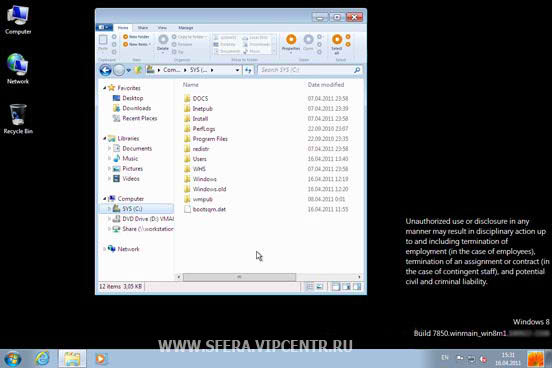Click the New folder ribbon button
This screenshot has height=368, width=552.
click(x=136, y=37)
